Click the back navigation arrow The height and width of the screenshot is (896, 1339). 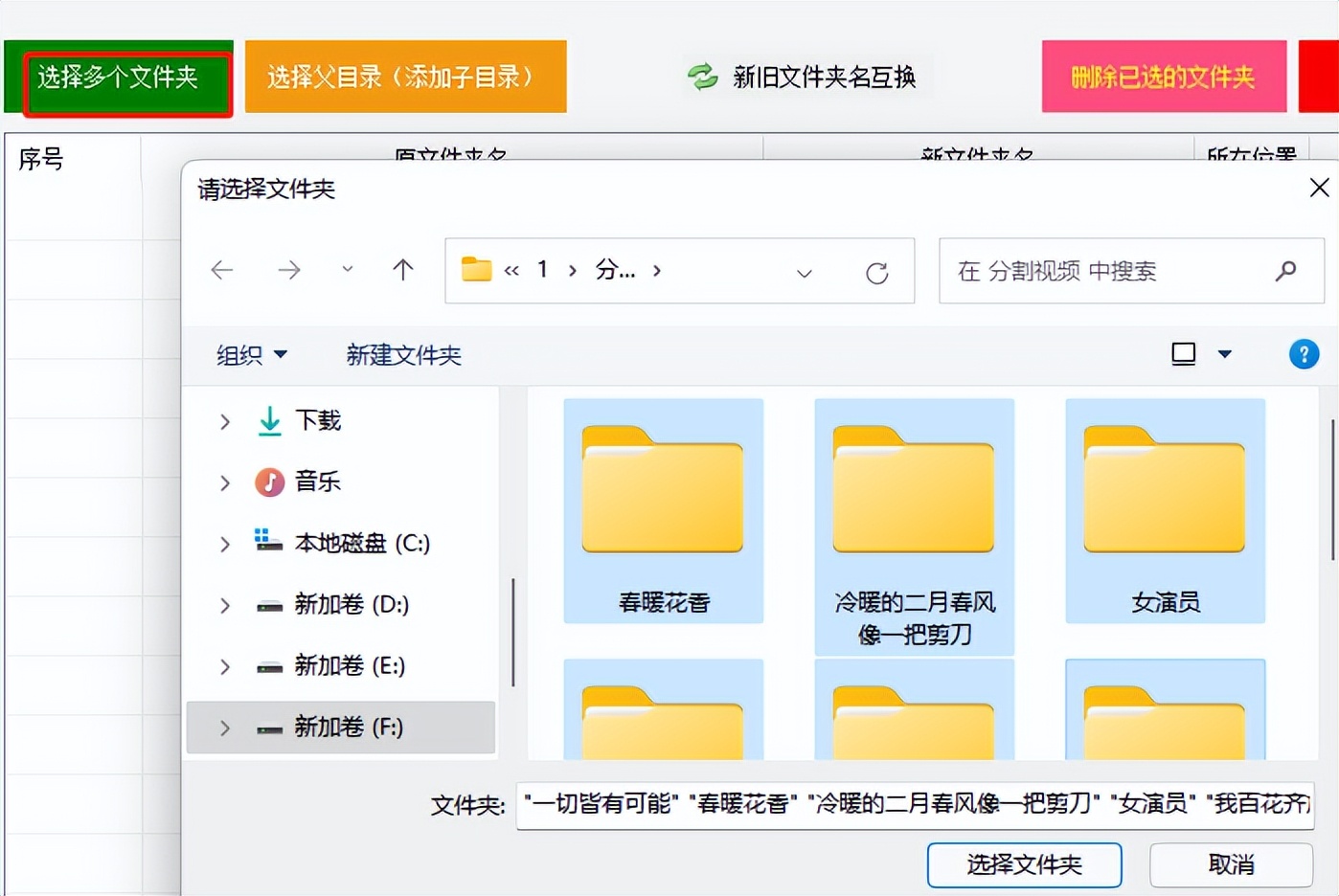coord(221,270)
